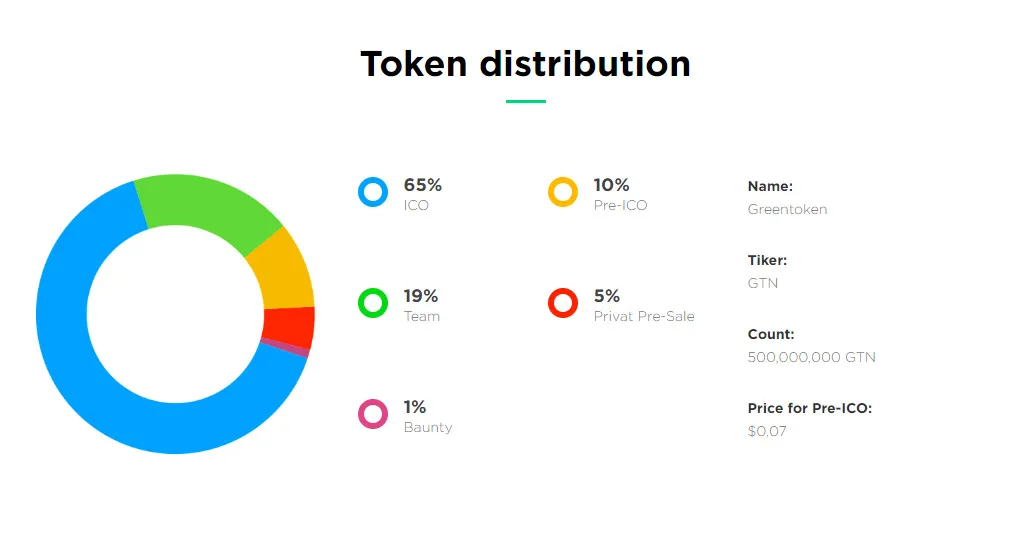Click the Token distribution heading

point(526,64)
